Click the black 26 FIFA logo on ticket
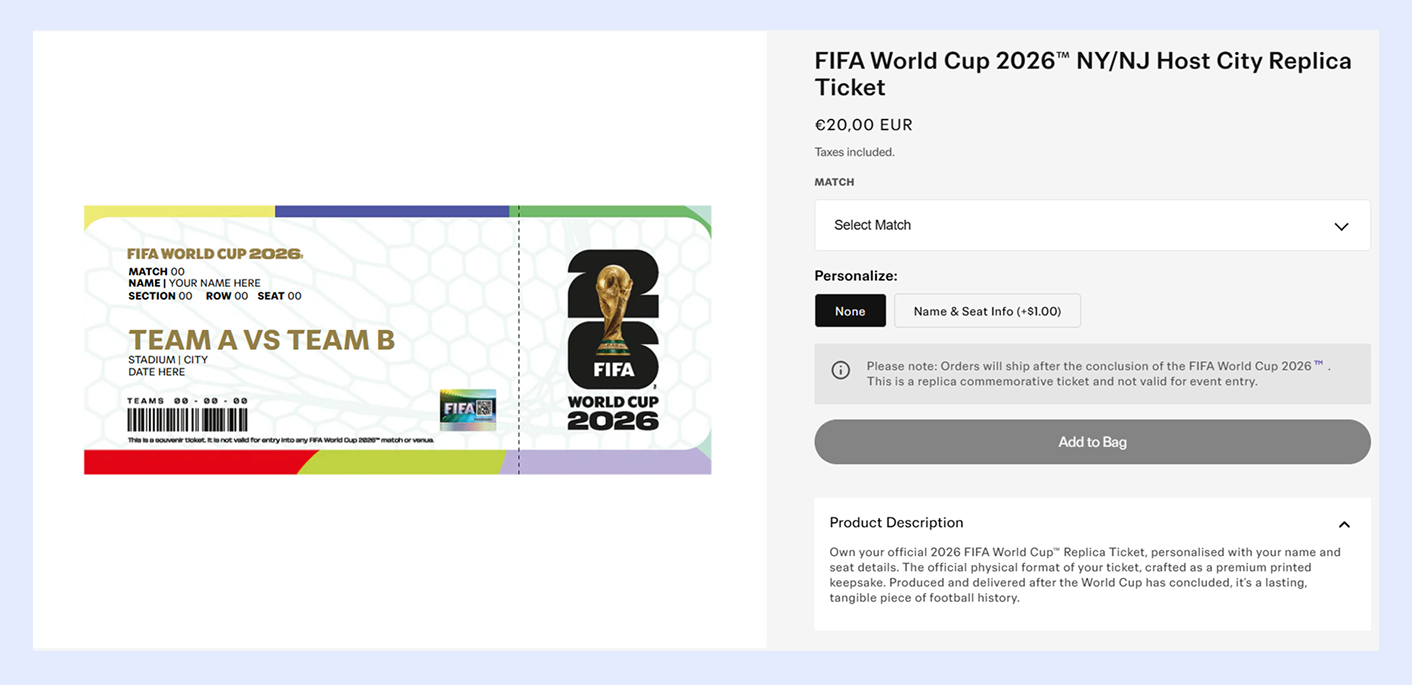 coord(613,319)
